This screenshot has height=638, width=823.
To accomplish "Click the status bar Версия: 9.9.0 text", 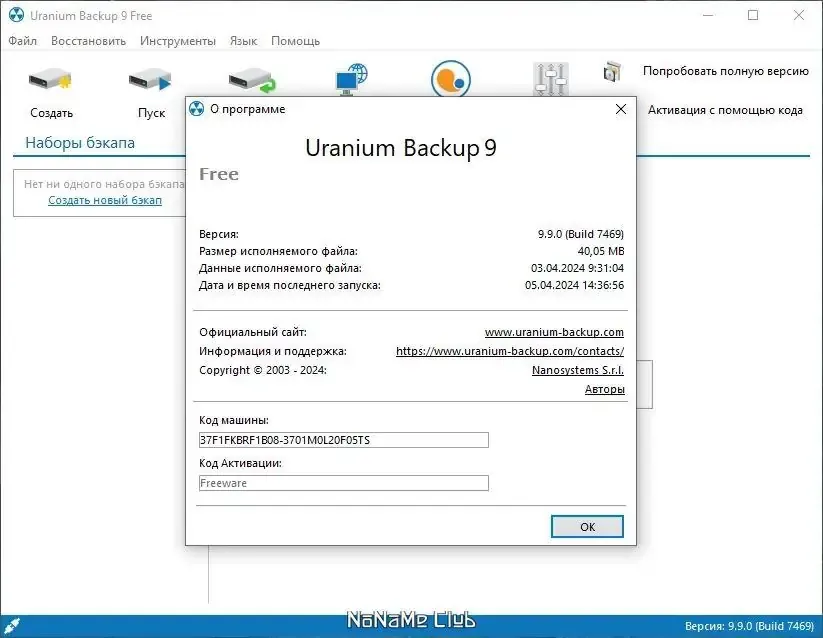I will 749,626.
